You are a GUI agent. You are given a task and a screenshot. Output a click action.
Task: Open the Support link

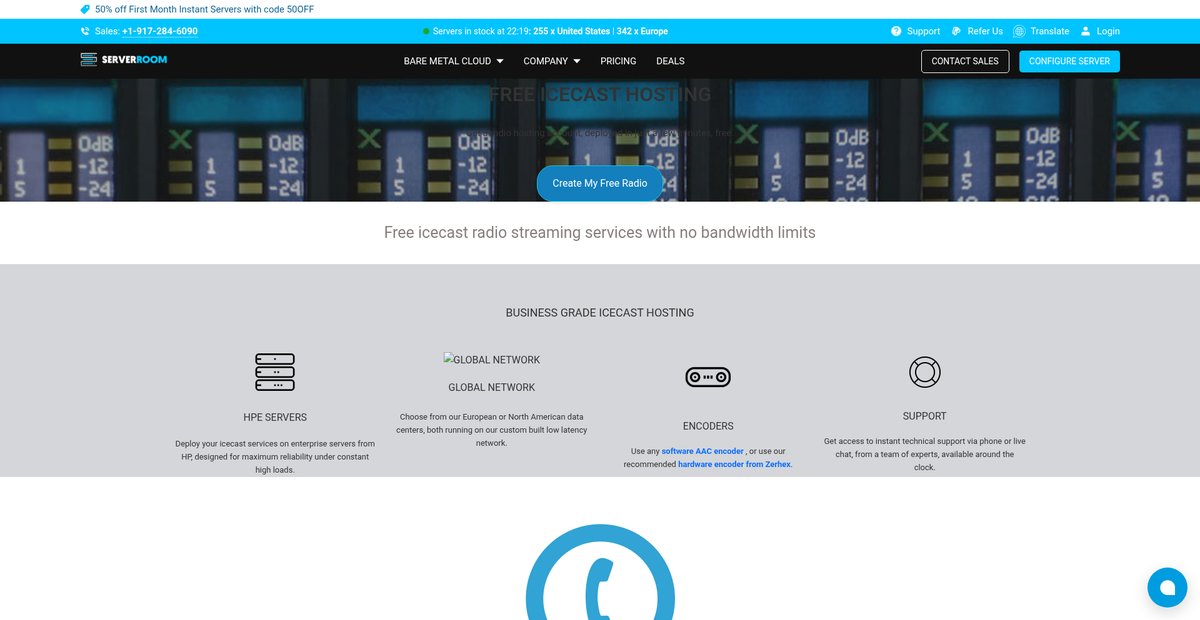(923, 31)
